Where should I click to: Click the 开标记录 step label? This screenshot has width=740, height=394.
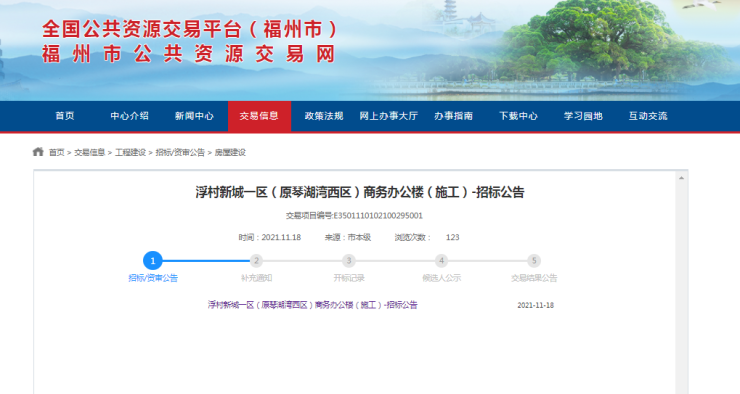(x=349, y=278)
